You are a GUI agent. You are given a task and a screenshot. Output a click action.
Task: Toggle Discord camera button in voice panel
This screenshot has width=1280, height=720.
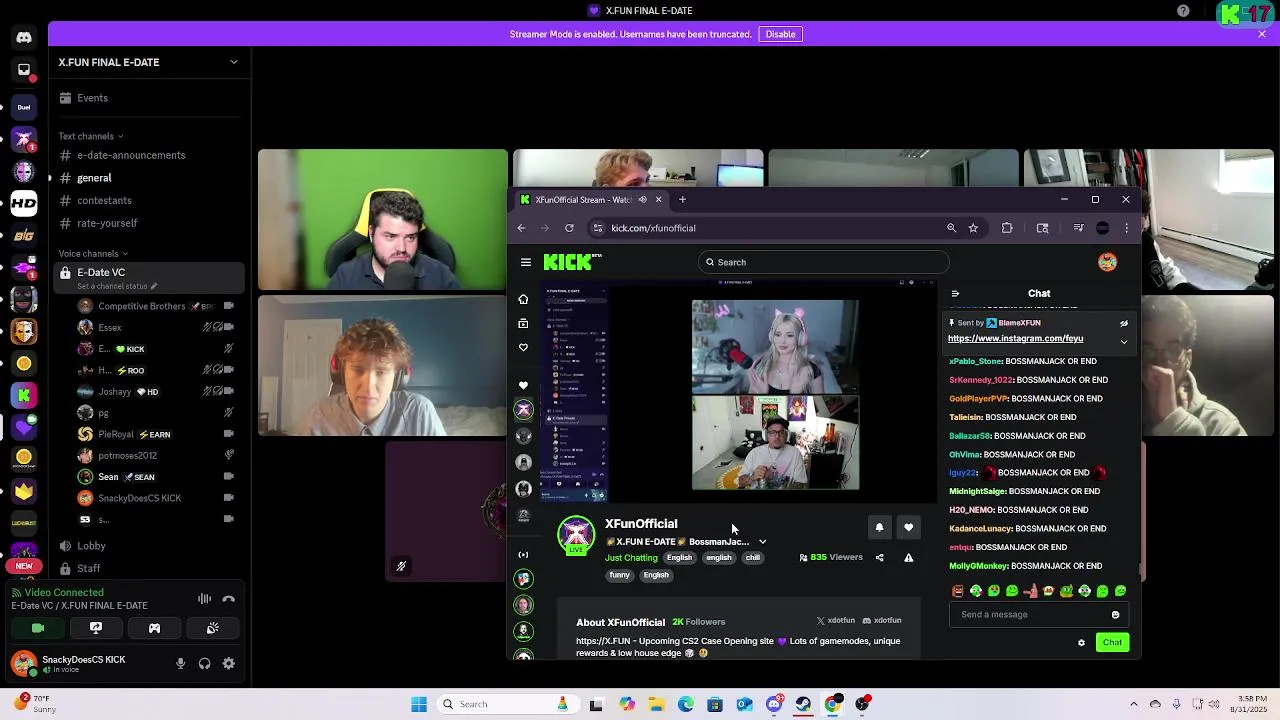38,628
